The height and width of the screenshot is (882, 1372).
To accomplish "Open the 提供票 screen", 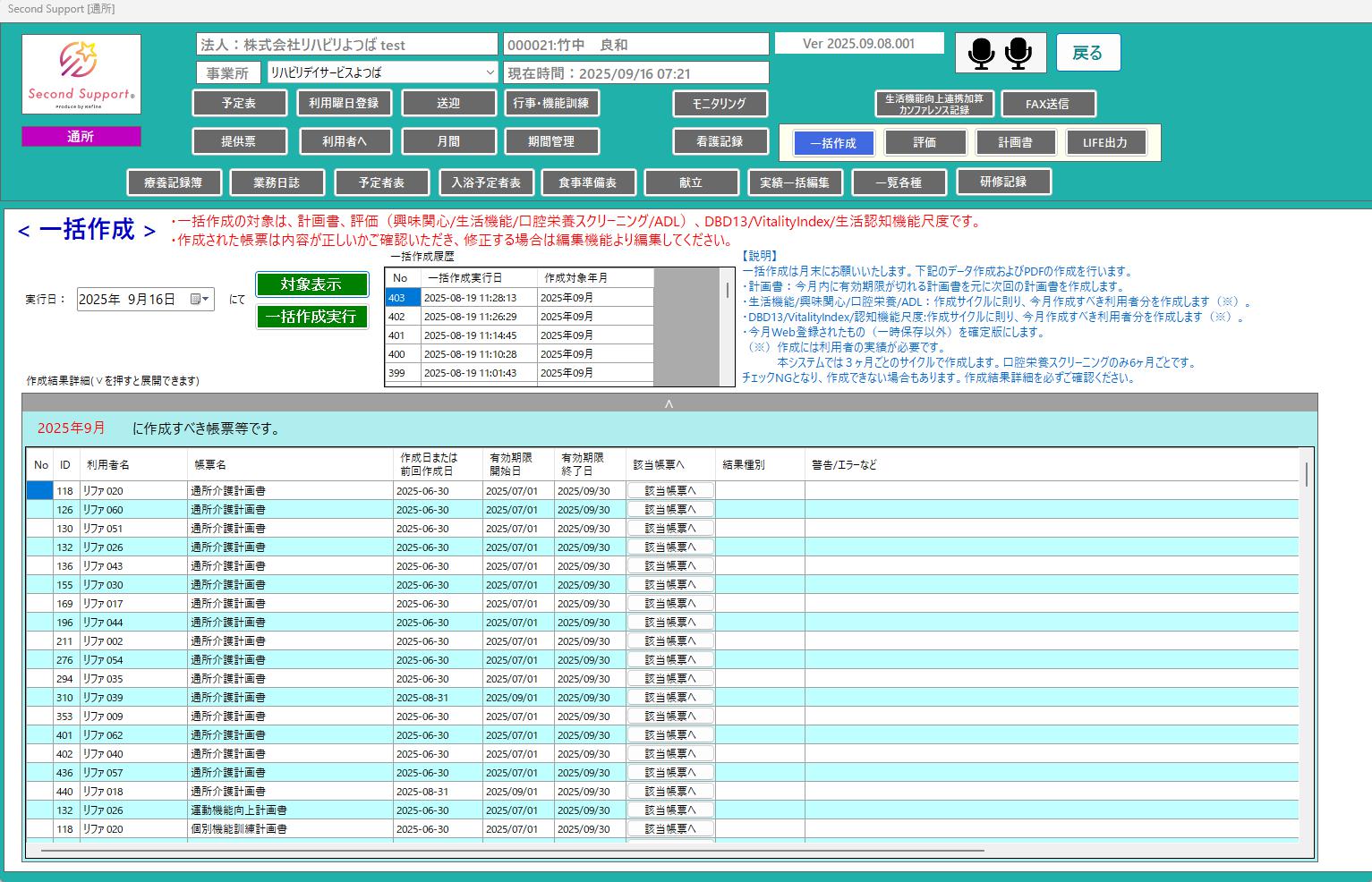I will [239, 141].
